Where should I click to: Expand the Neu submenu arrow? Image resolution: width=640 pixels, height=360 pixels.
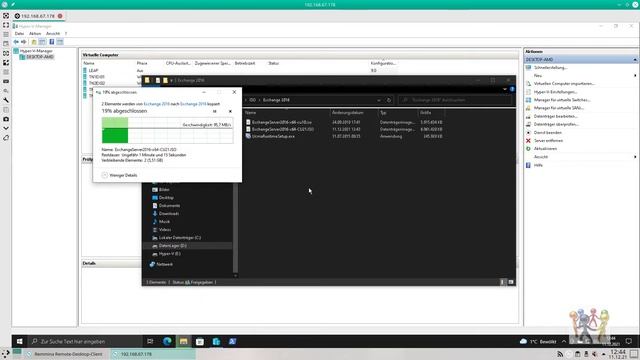coord(635,76)
